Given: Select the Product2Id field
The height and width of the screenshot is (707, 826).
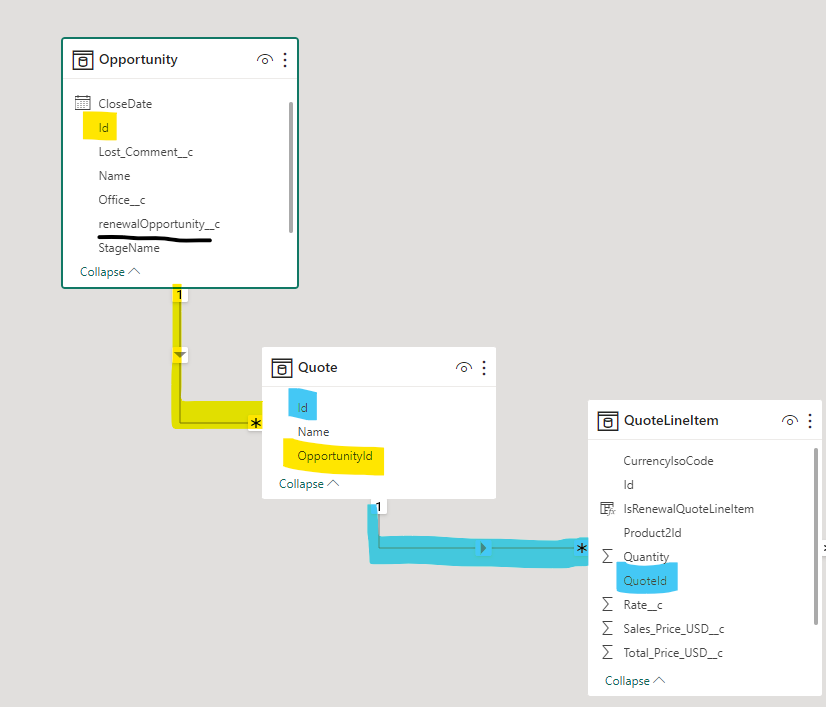Looking at the screenshot, I should (x=652, y=533).
